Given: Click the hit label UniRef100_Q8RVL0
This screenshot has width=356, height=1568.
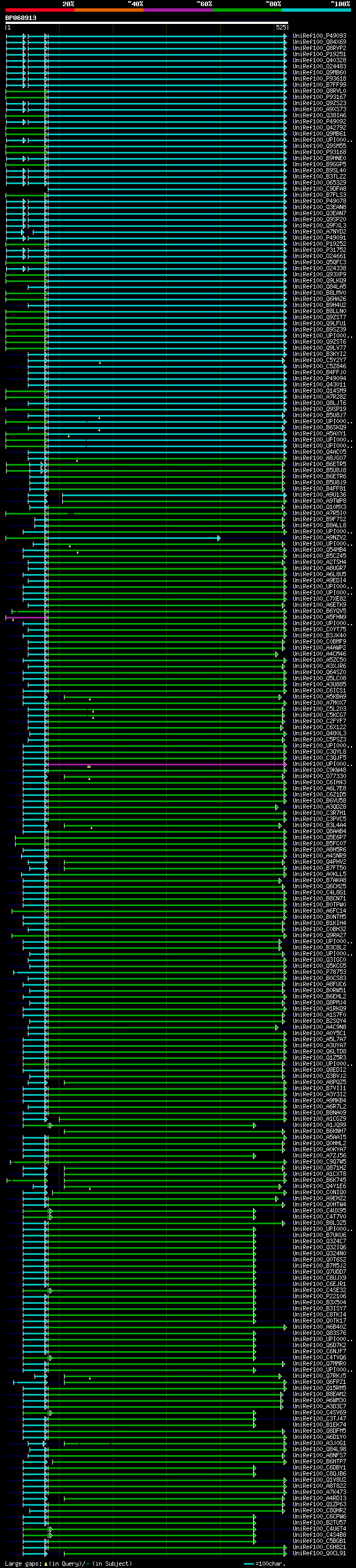Looking at the screenshot, I should click(319, 91).
